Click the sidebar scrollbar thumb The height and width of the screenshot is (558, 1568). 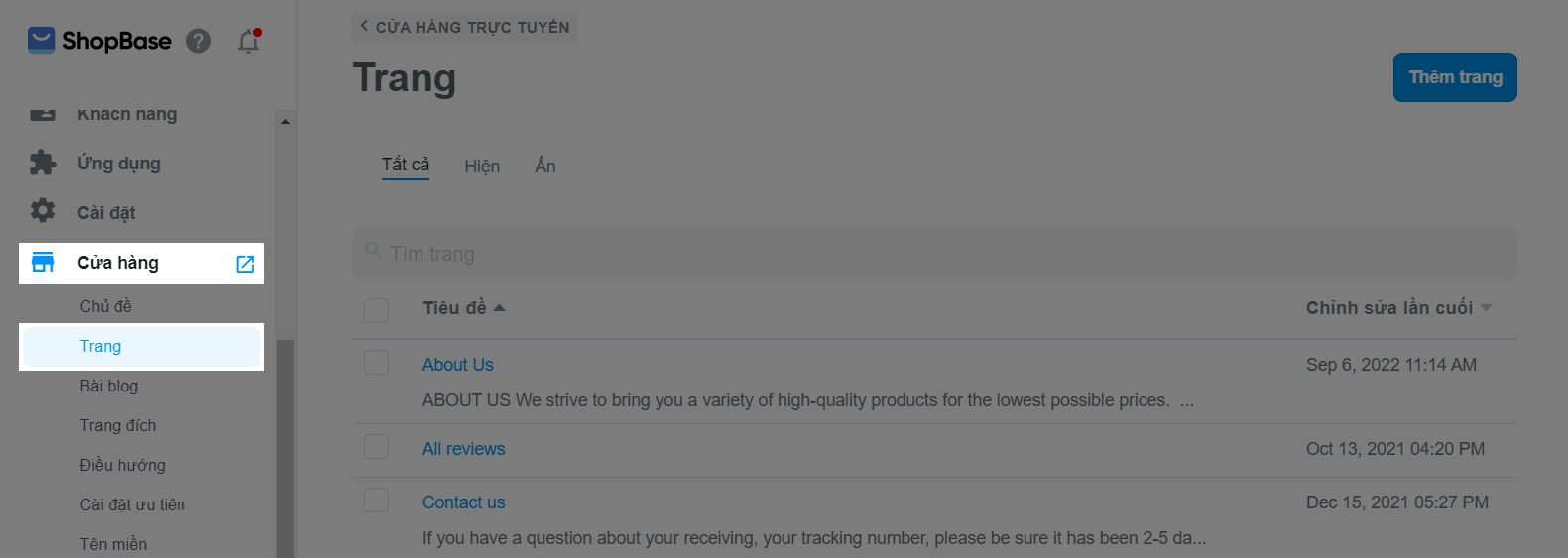coord(285,446)
